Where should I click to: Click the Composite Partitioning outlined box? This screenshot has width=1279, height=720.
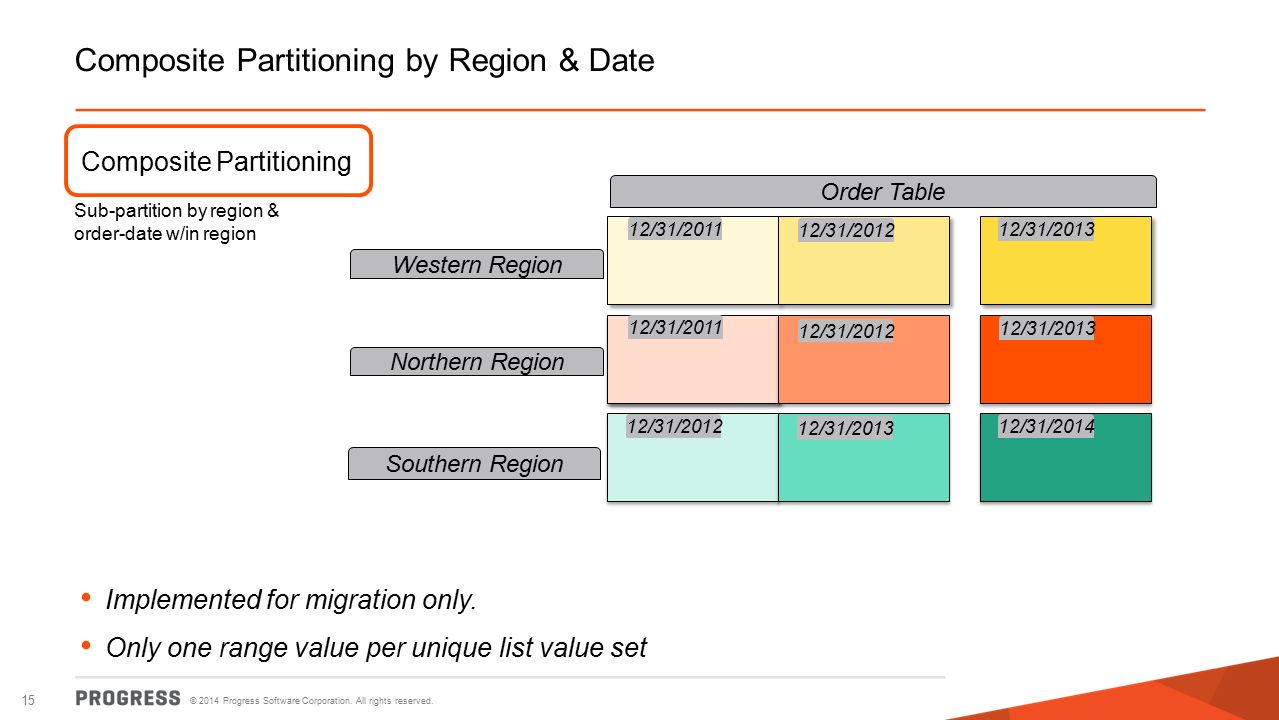[x=218, y=161]
